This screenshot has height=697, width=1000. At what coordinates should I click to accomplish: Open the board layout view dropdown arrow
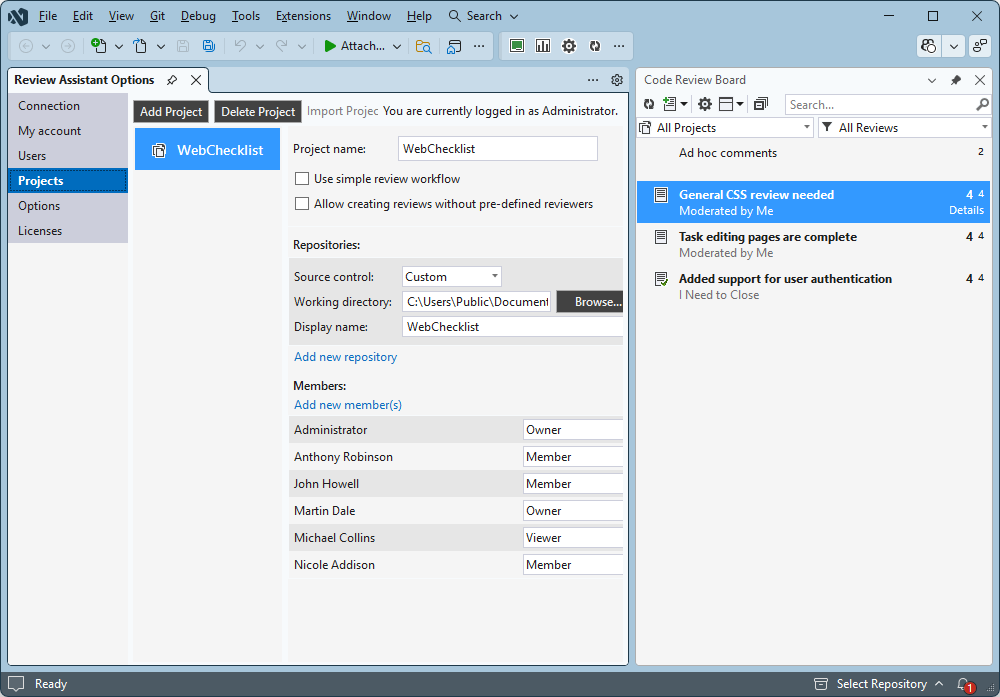[740, 104]
